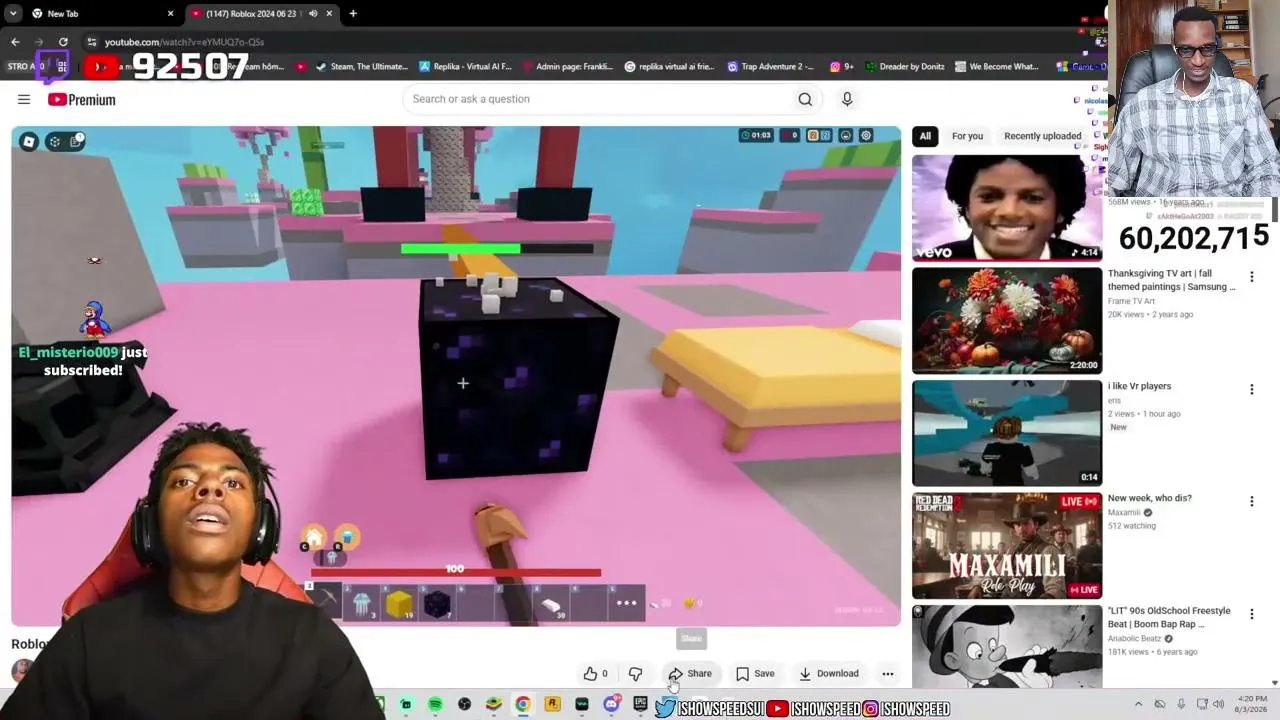
Task: Open options for 'i like Vr players' video
Action: tap(1251, 389)
